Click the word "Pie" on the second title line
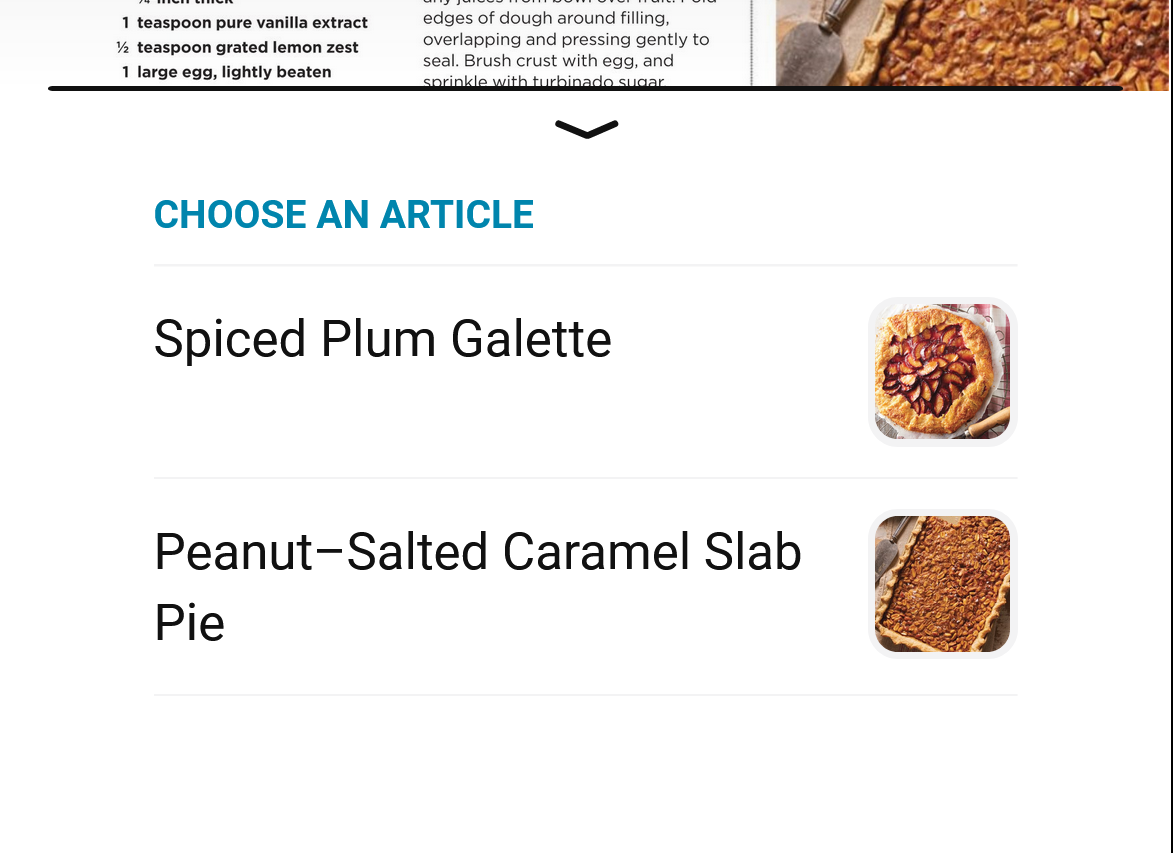 pyautogui.click(x=190, y=623)
